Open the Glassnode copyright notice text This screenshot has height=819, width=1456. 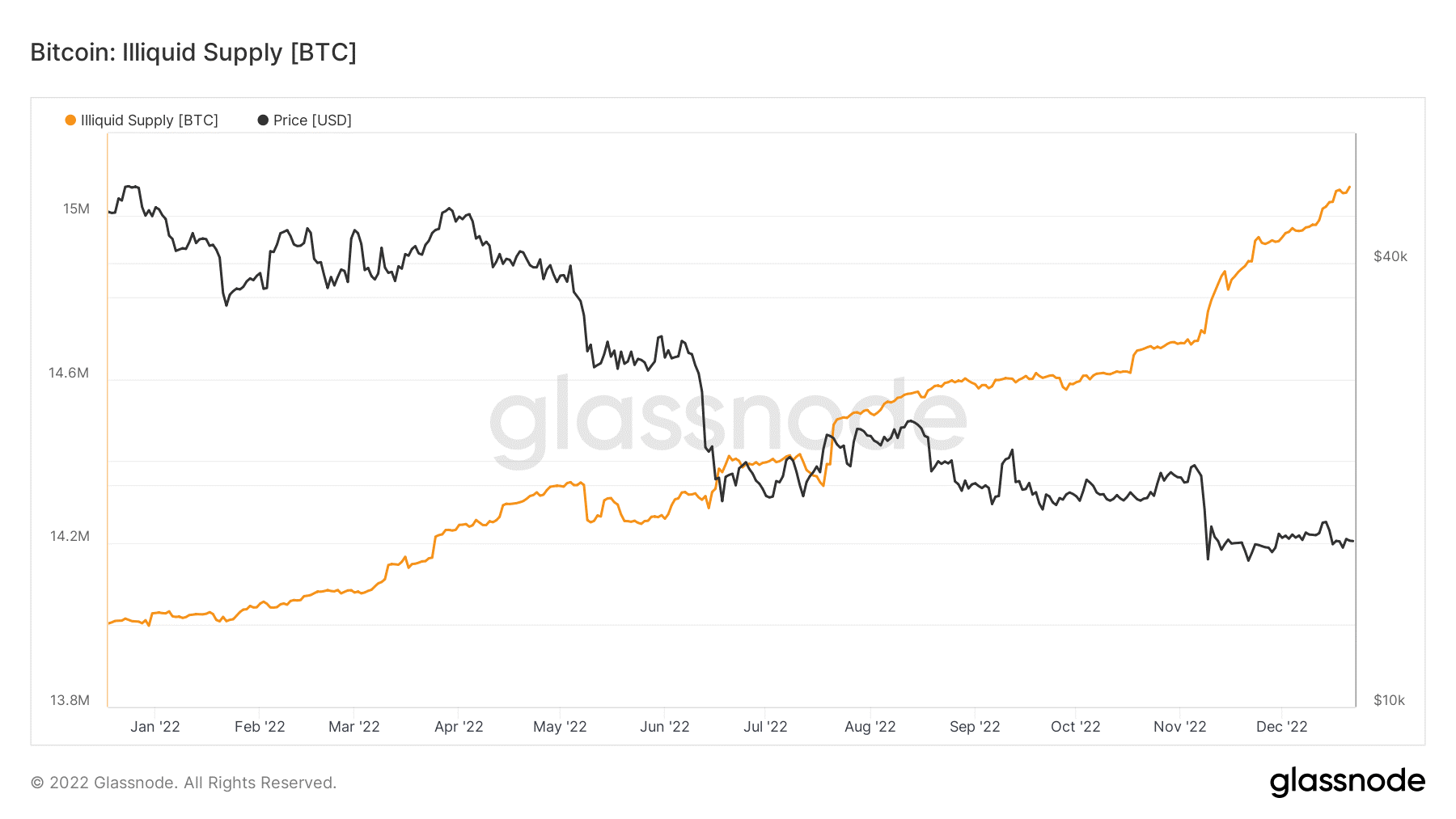[184, 783]
